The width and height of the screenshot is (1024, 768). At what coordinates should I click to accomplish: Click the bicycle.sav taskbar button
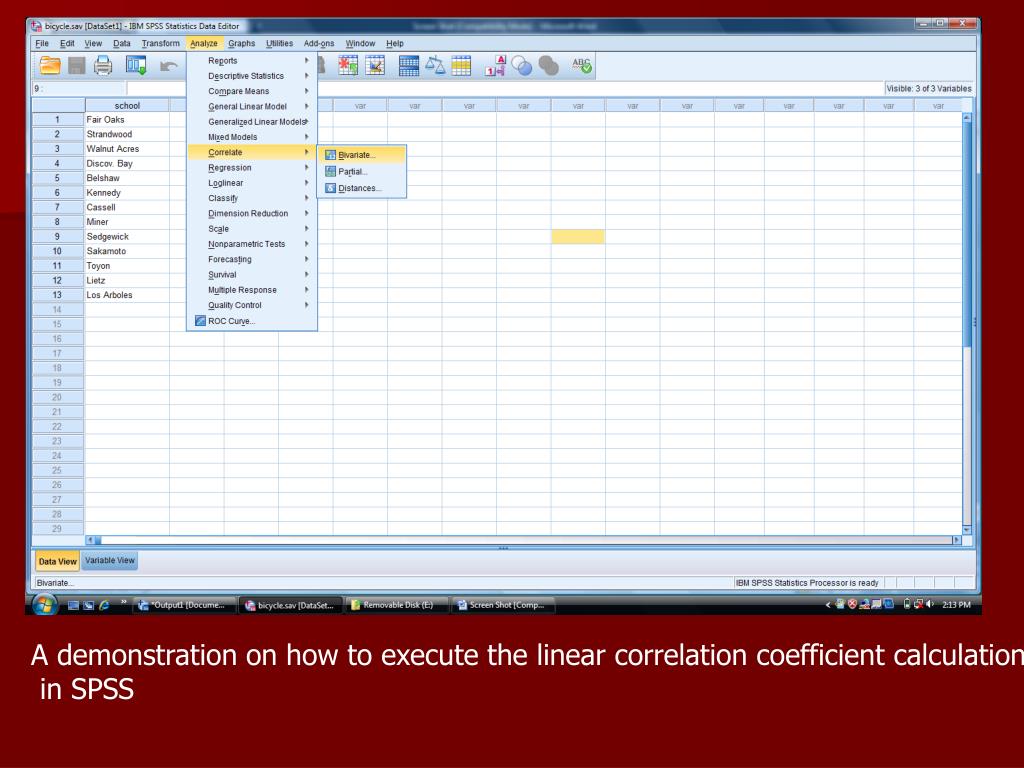tap(291, 605)
